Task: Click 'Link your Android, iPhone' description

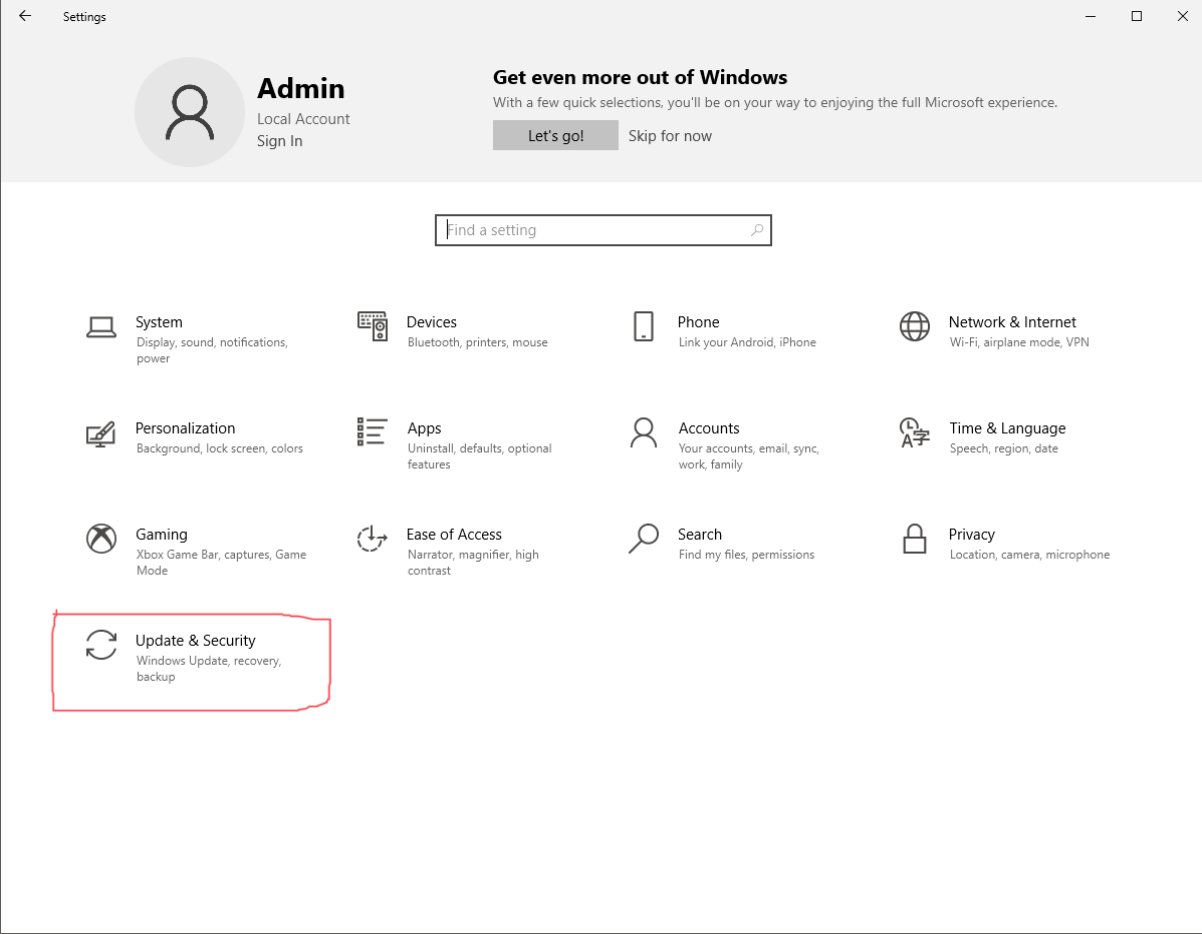Action: [747, 342]
